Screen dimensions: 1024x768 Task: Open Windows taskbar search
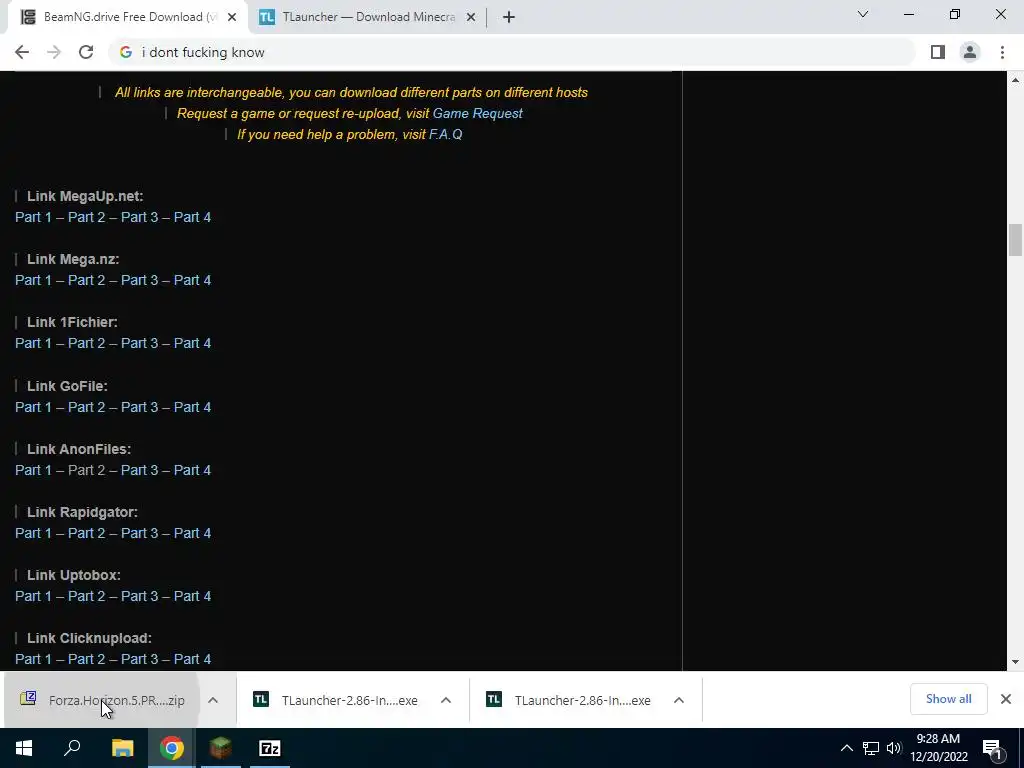point(72,748)
